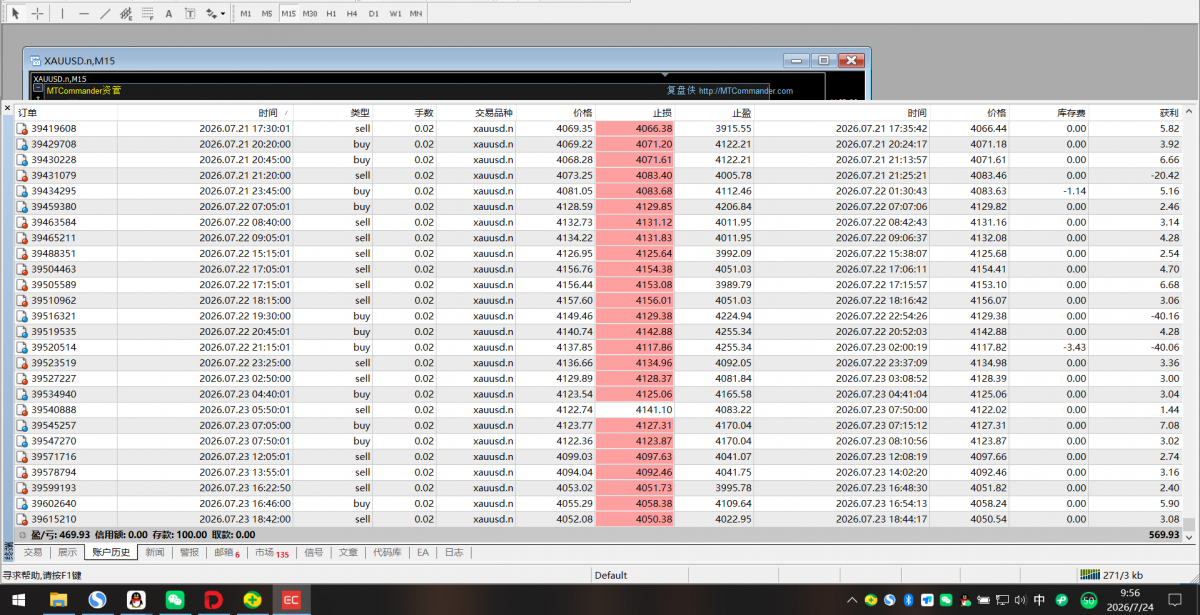The width and height of the screenshot is (1200, 615).
Task: Select the Fibonacci retracement tool
Action: [x=147, y=14]
